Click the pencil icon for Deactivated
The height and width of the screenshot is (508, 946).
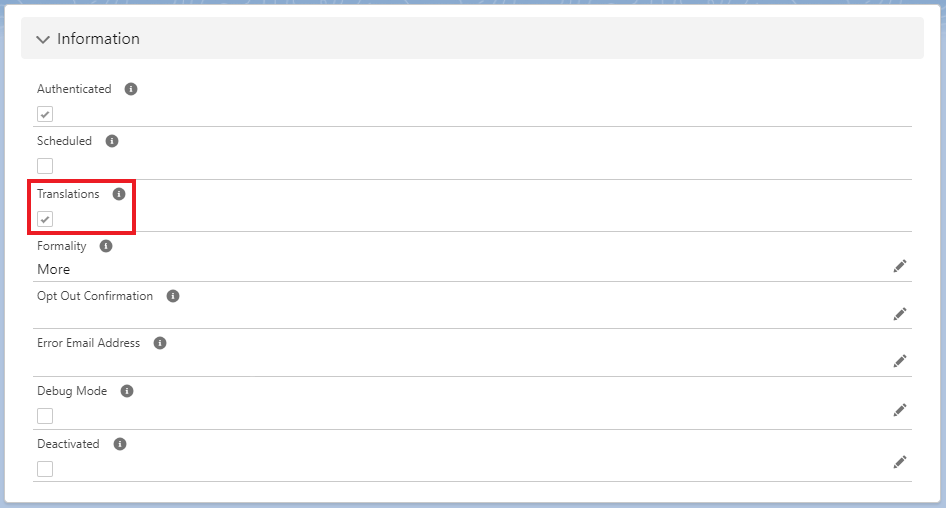[x=900, y=461]
